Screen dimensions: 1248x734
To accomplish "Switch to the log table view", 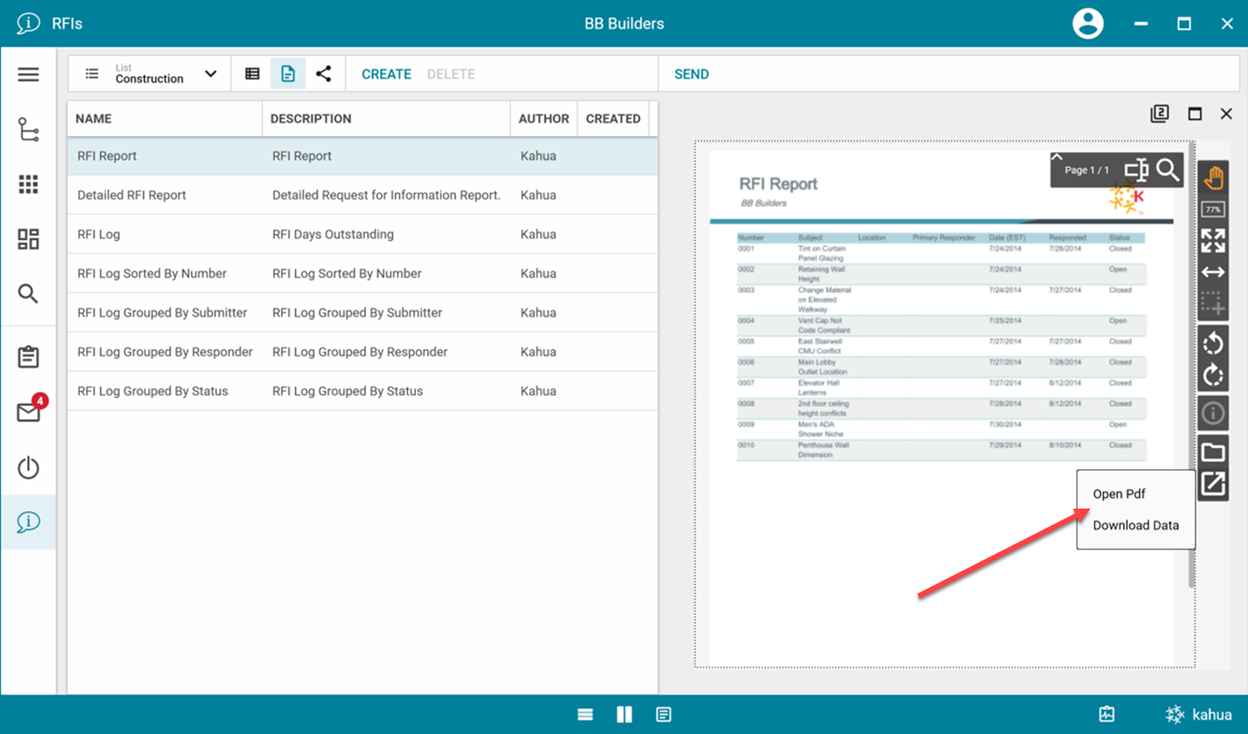I will tap(252, 74).
